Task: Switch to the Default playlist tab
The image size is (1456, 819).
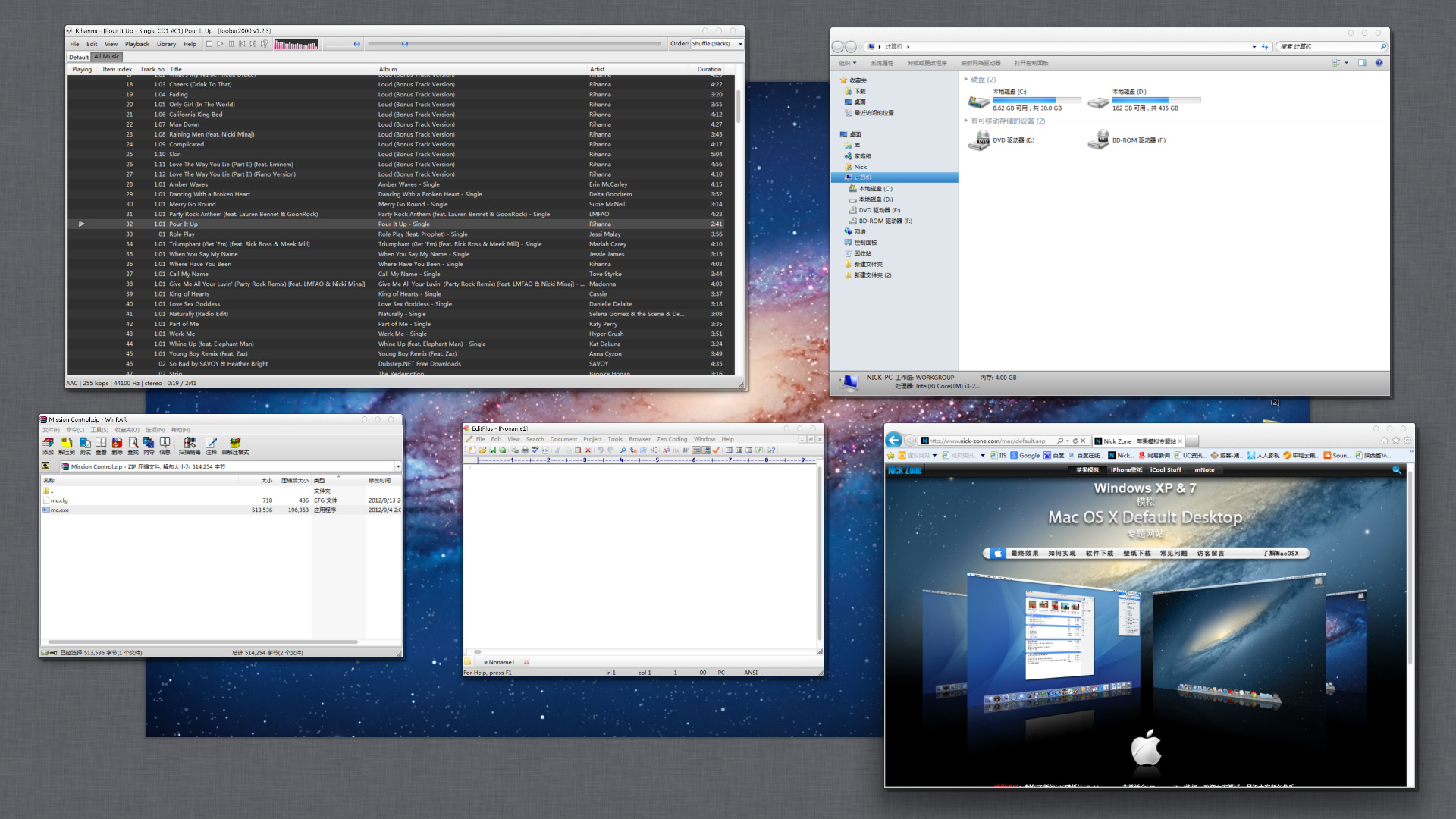Action: (x=79, y=57)
